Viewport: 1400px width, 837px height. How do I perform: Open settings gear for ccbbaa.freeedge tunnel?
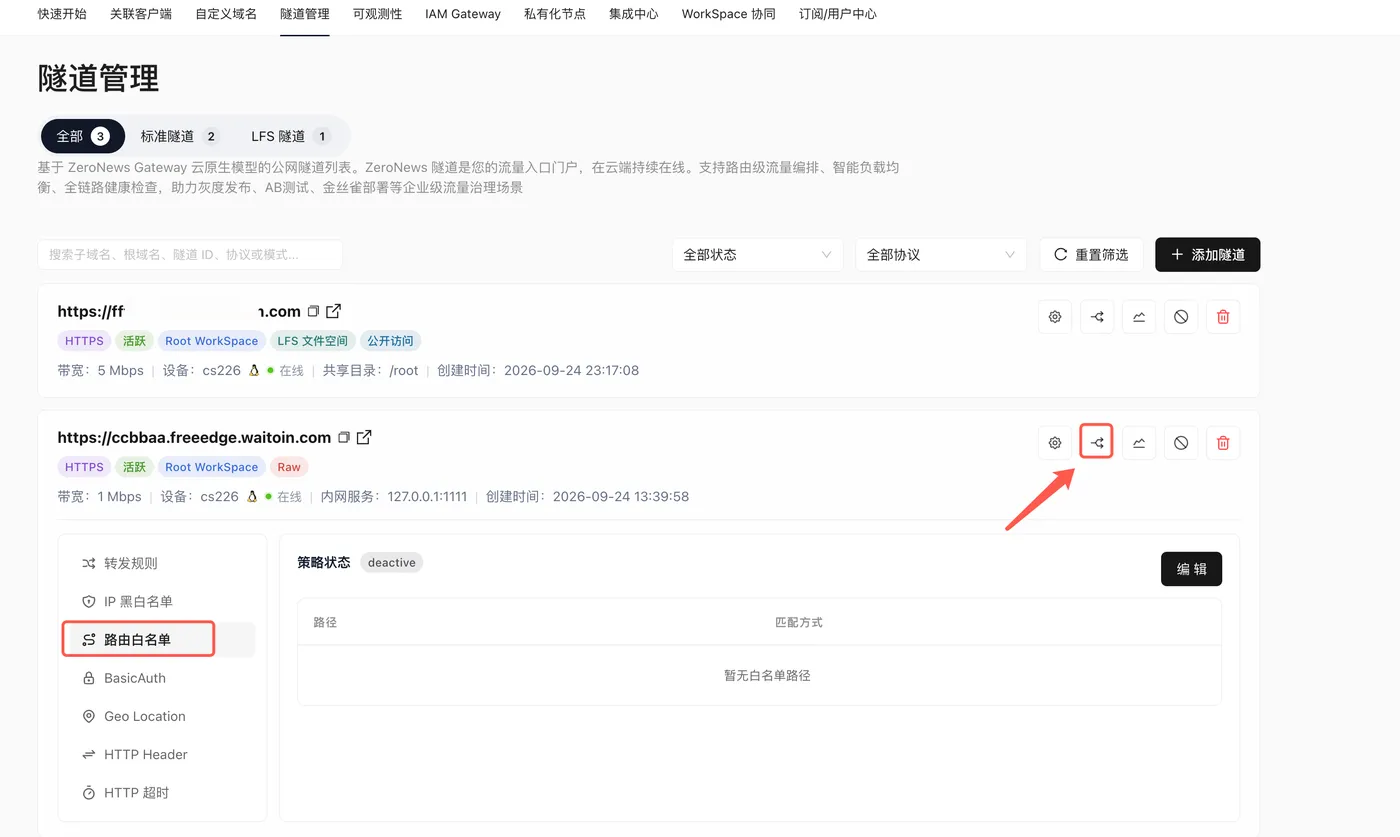point(1055,443)
